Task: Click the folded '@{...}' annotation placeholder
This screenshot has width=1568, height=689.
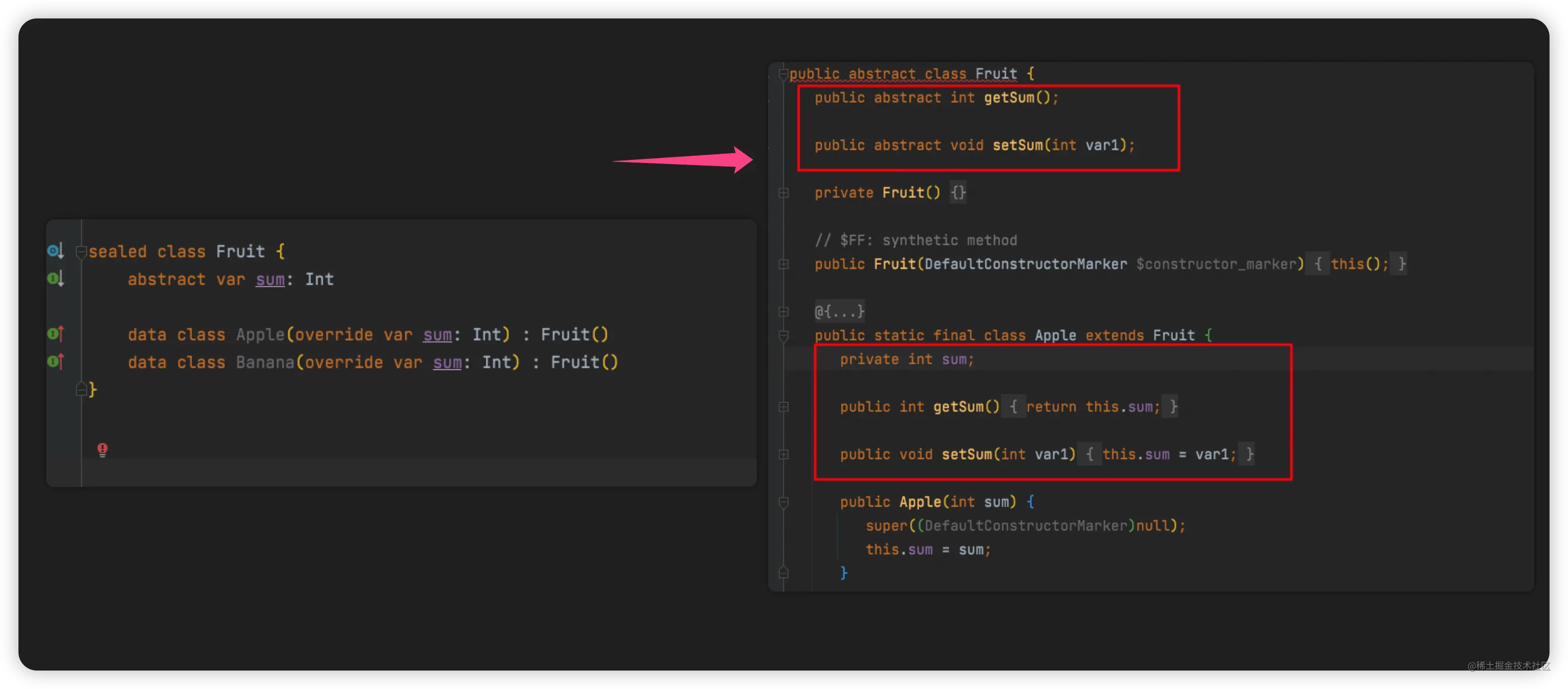Action: pos(839,312)
